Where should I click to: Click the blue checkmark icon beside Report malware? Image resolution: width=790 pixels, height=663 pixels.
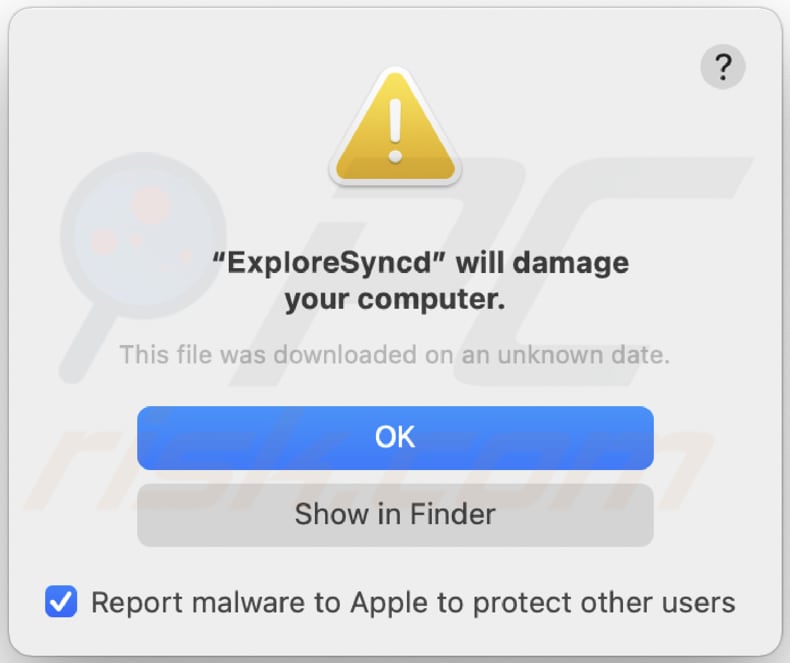(x=62, y=602)
